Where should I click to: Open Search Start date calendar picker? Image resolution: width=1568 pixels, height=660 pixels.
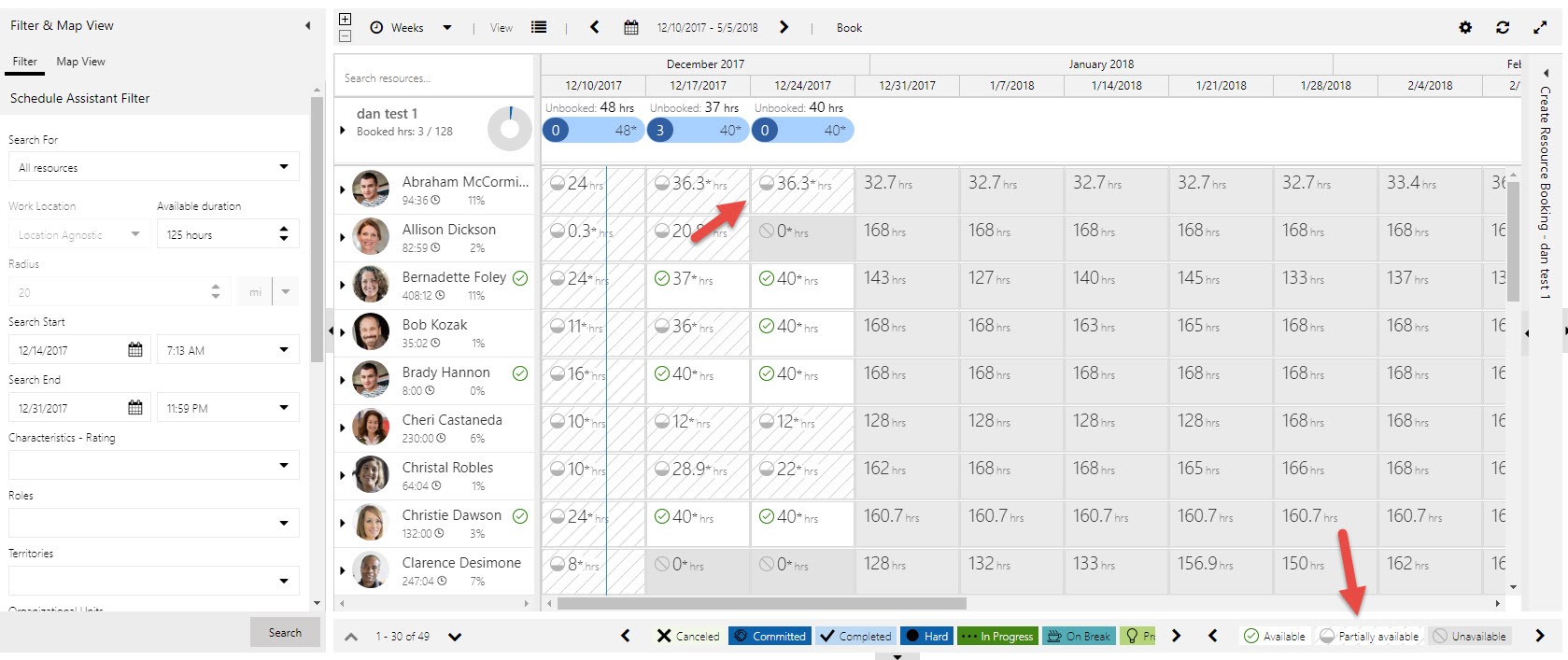[134, 350]
